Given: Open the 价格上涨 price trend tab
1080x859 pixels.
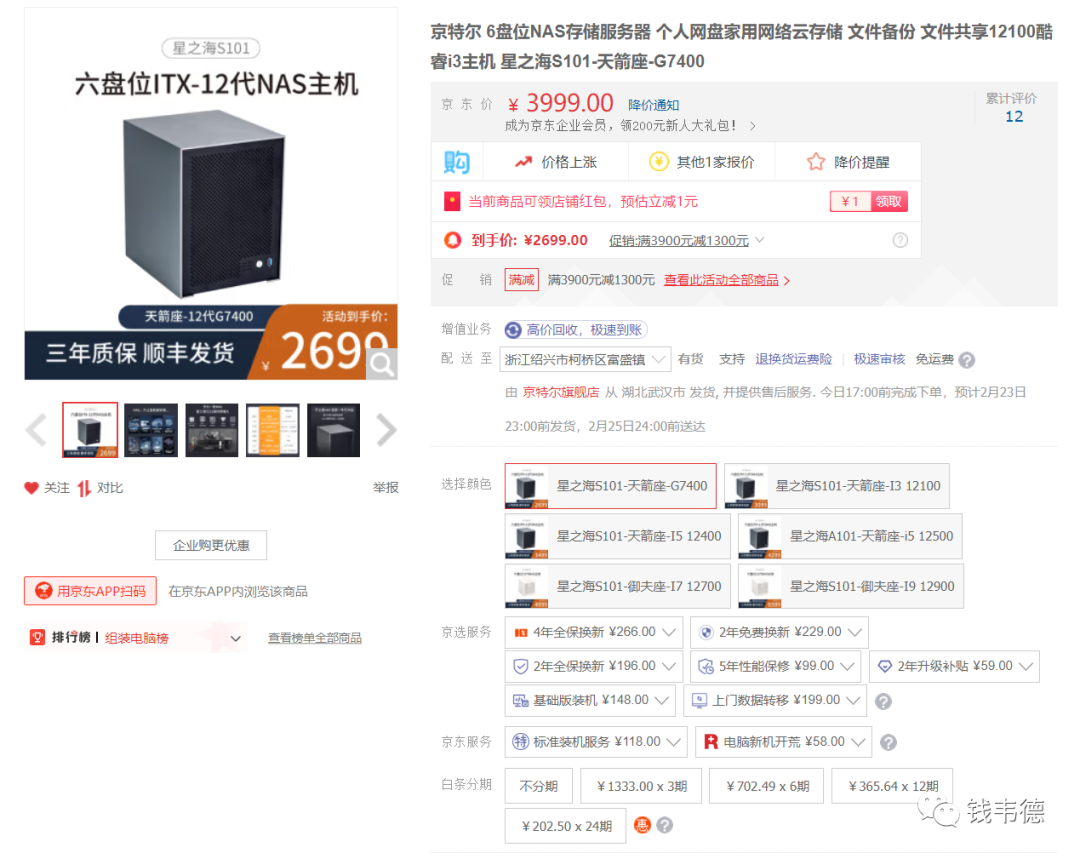Looking at the screenshot, I should (x=556, y=162).
